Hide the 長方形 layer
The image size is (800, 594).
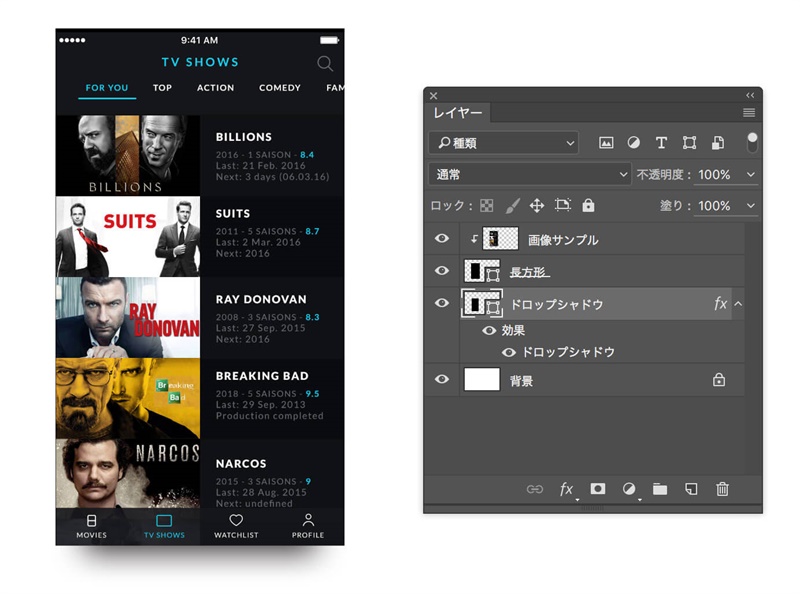442,270
